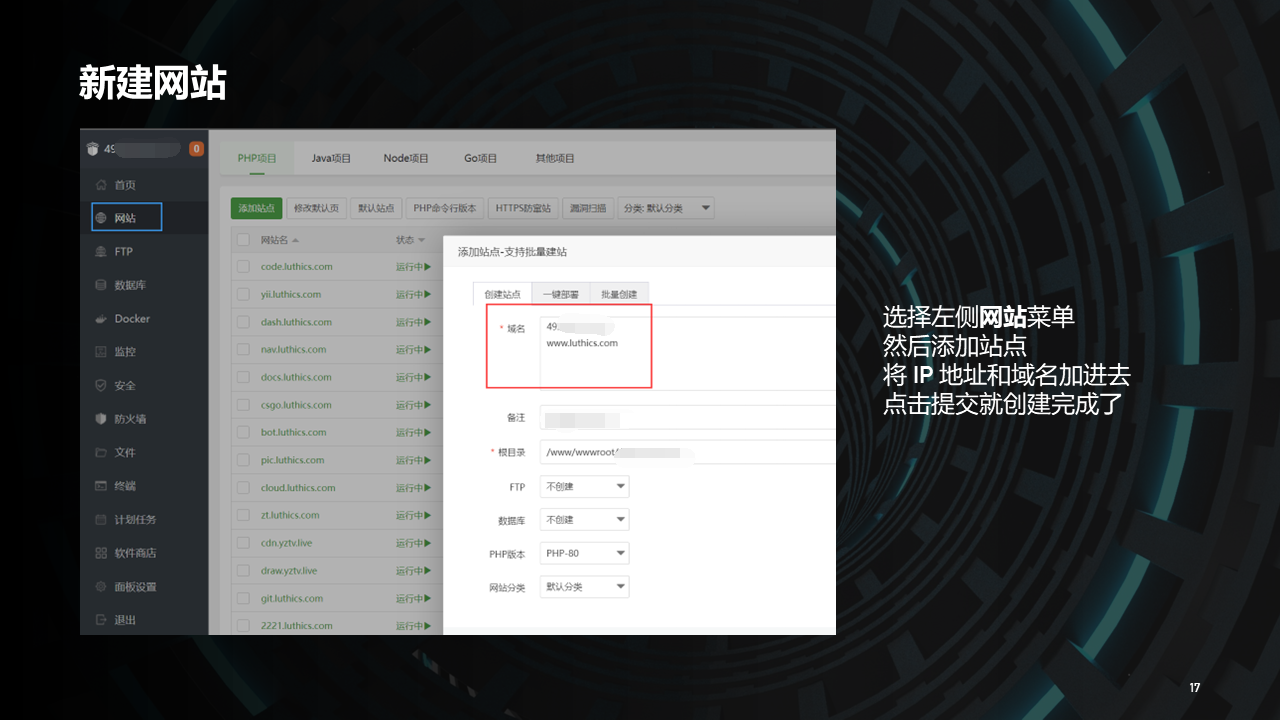Click the 软件商店 grid icon
The height and width of the screenshot is (720, 1280).
pos(100,553)
